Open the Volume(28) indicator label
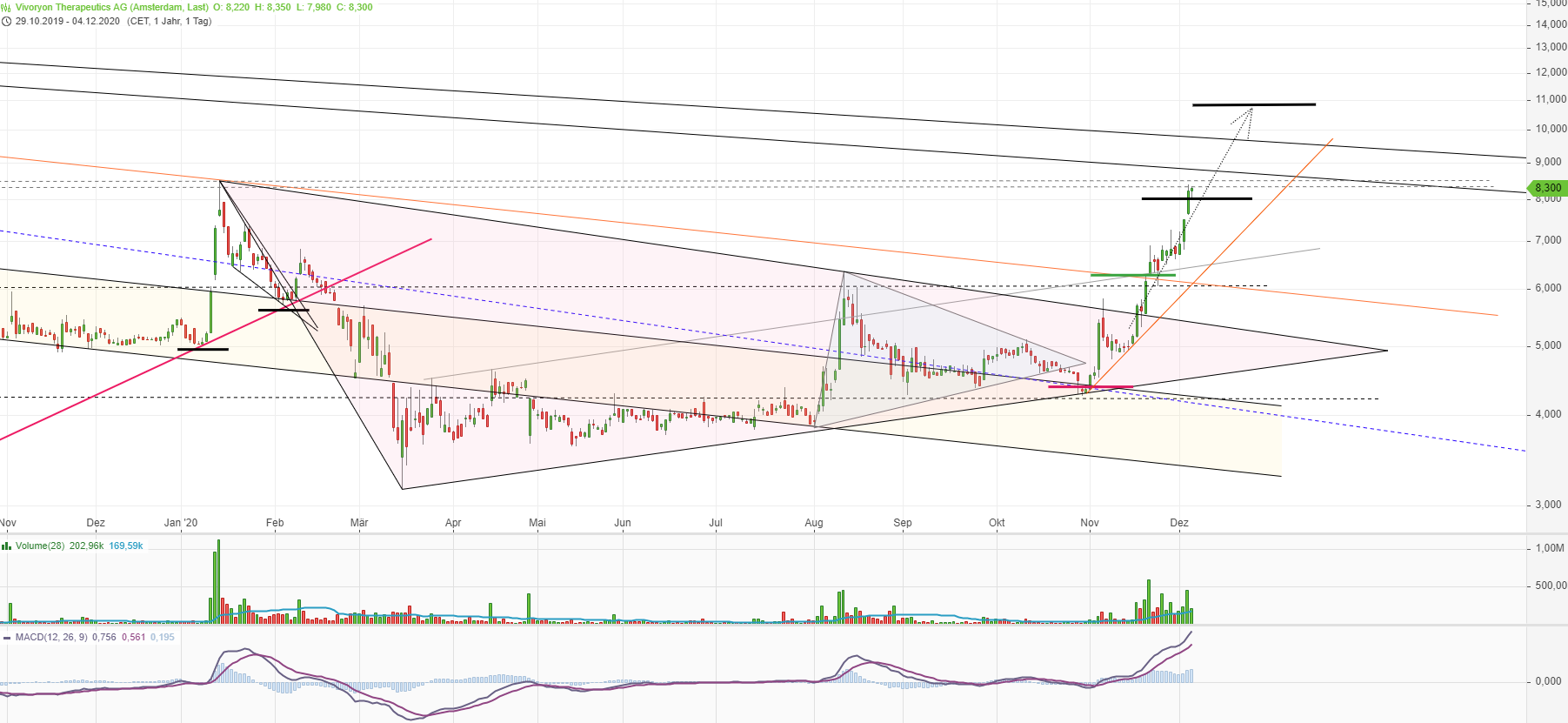 (40, 546)
